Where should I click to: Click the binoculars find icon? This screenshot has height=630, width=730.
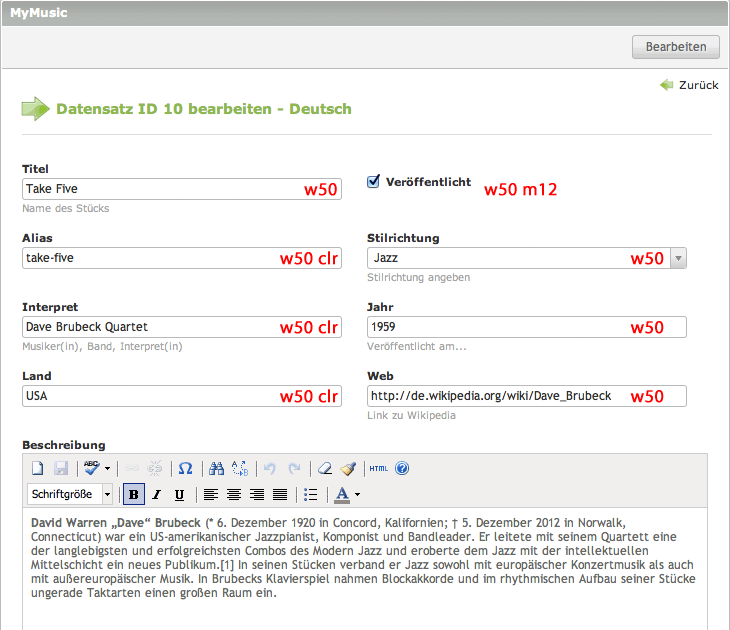tap(216, 468)
